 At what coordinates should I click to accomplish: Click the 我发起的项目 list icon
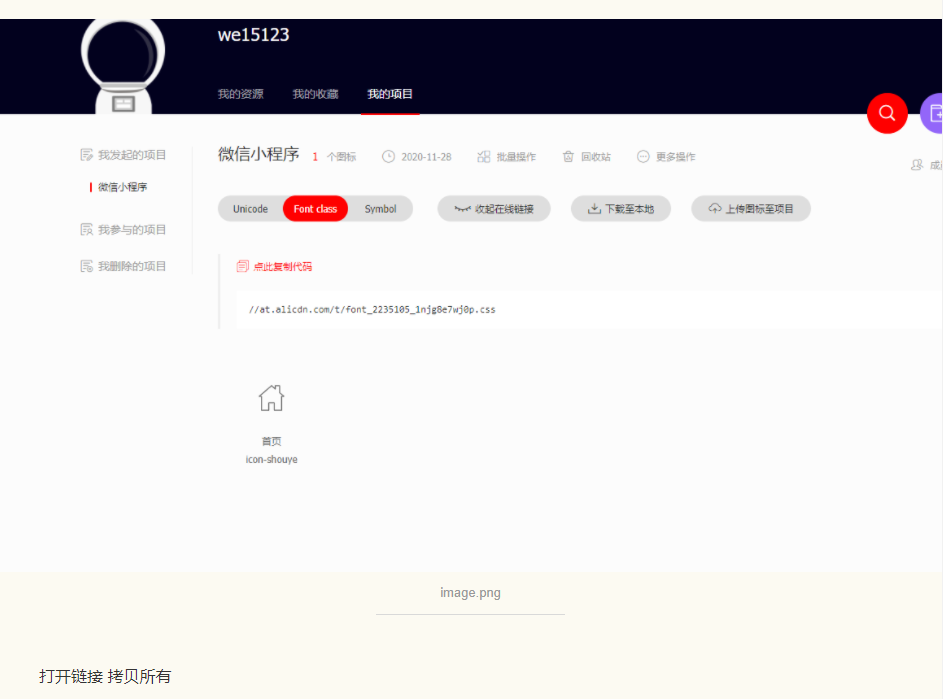click(87, 155)
